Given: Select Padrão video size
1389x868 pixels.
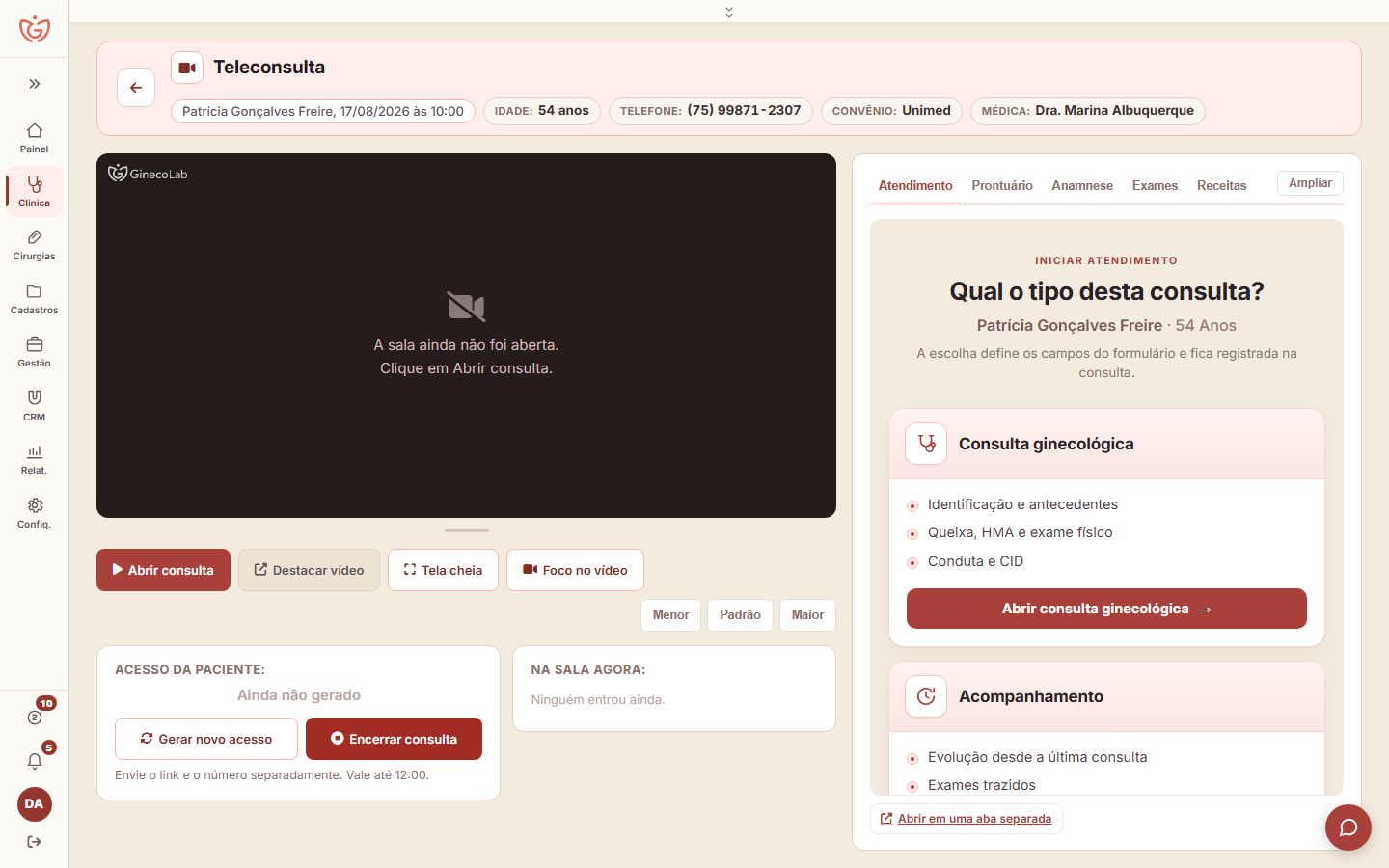Looking at the screenshot, I should click(x=740, y=615).
